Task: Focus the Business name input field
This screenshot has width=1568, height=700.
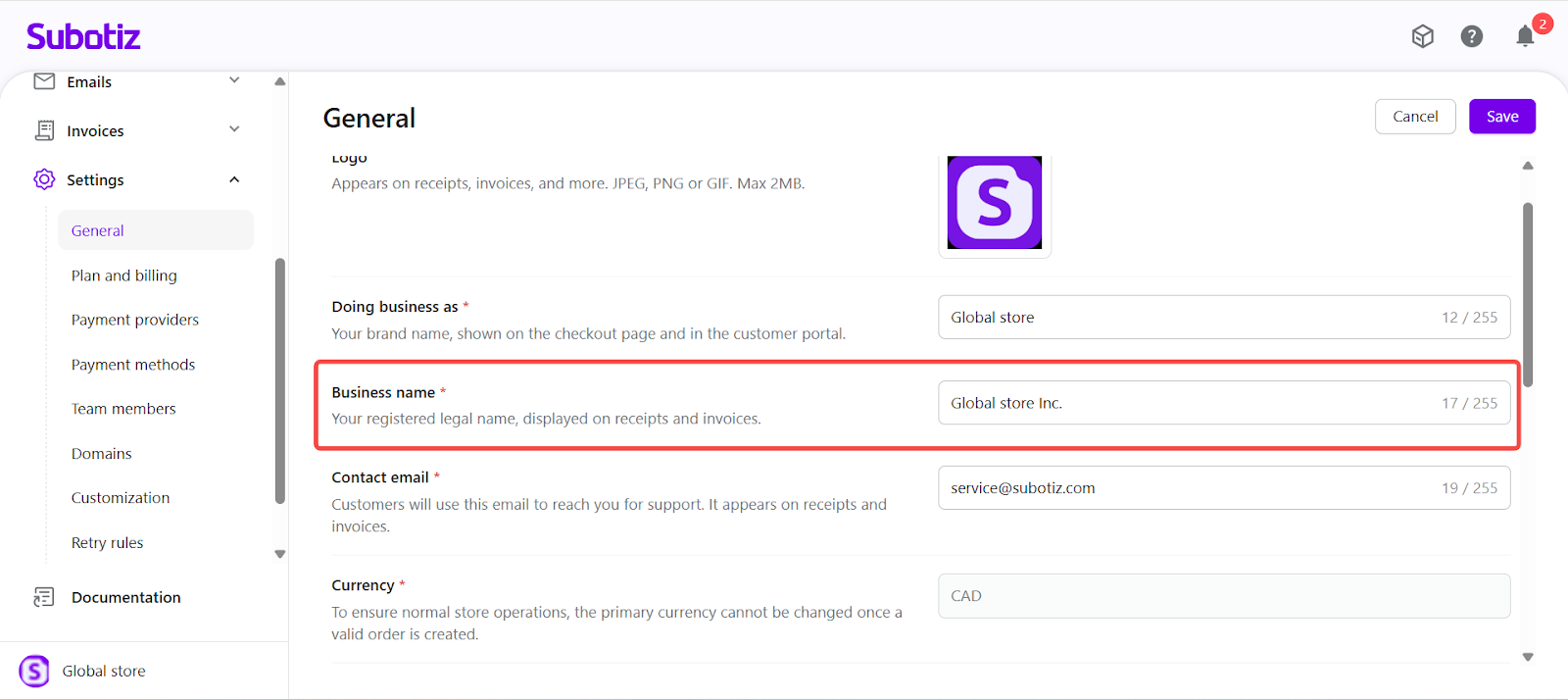Action: pos(1186,403)
